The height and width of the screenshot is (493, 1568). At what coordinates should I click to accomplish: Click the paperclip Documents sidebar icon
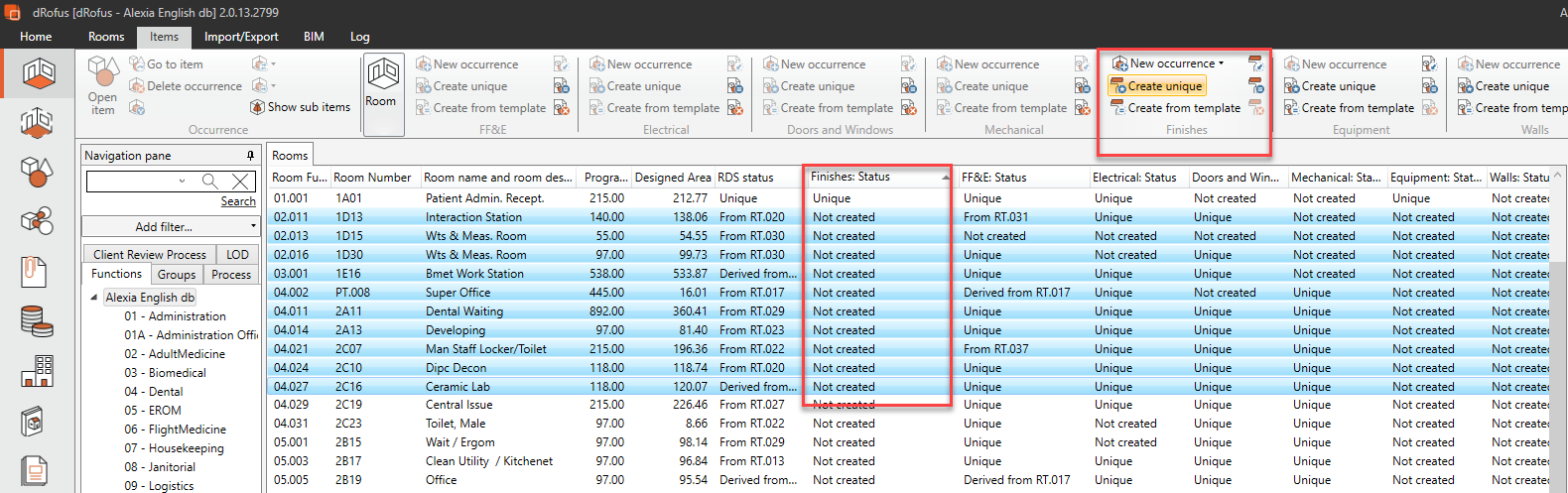tap(35, 271)
